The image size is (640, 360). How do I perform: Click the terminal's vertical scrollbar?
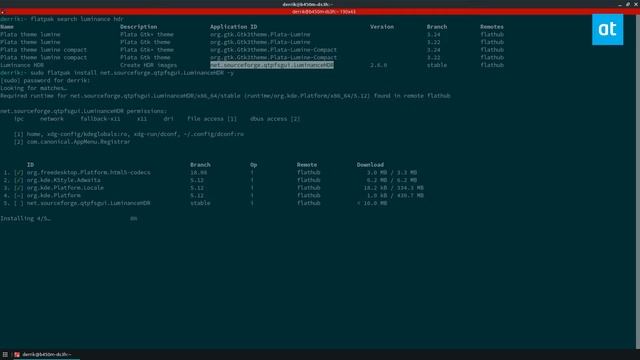point(638,182)
